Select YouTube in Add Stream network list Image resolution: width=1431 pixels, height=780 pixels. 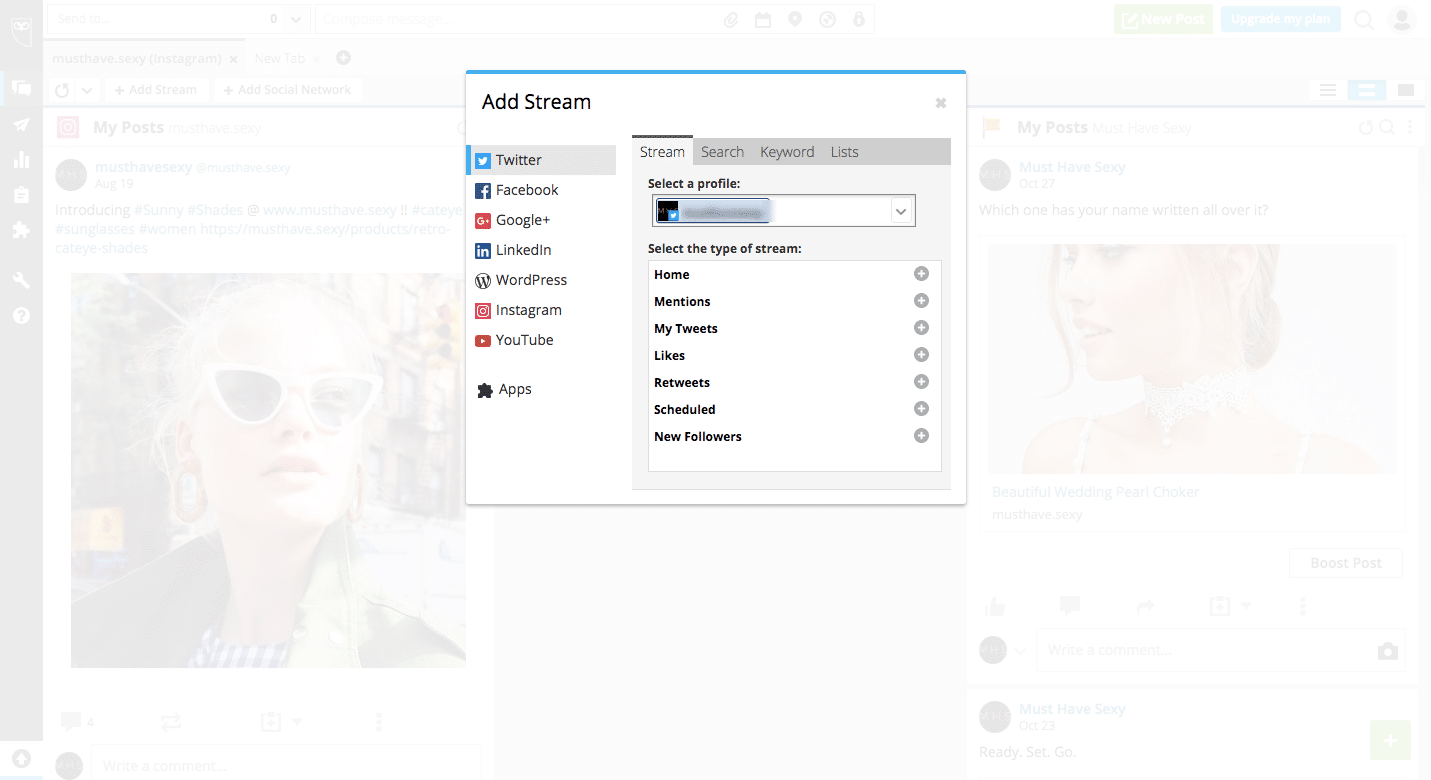coord(542,340)
